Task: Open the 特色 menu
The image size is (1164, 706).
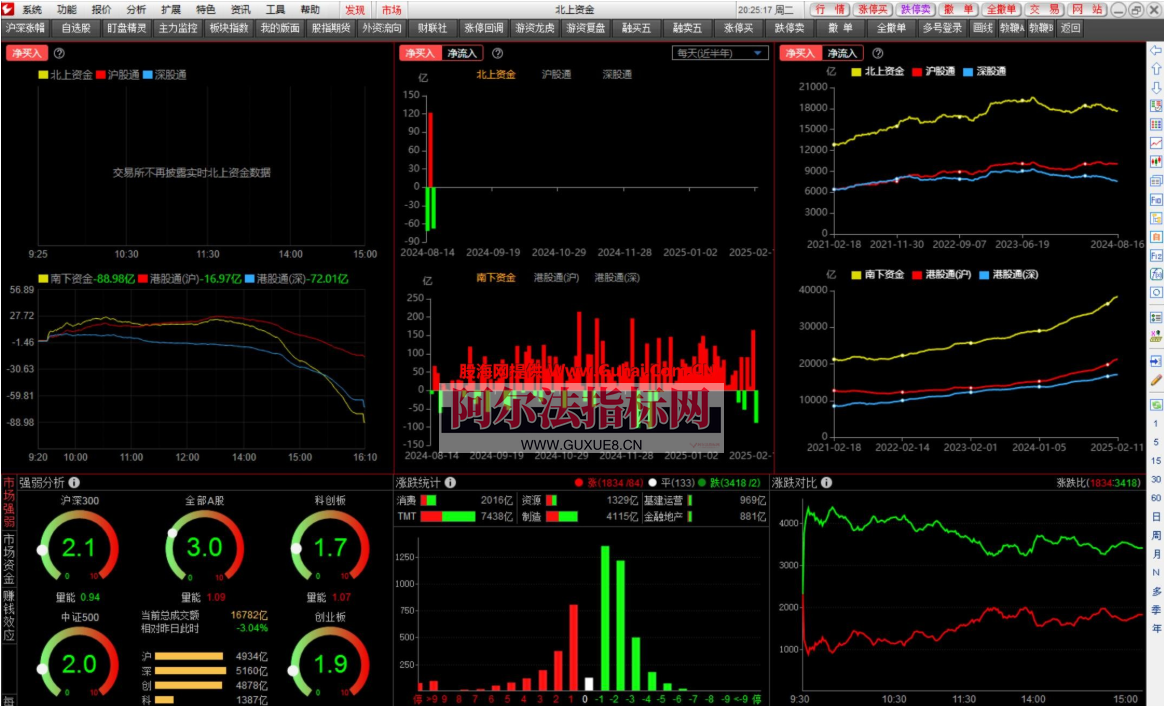Action: (205, 9)
